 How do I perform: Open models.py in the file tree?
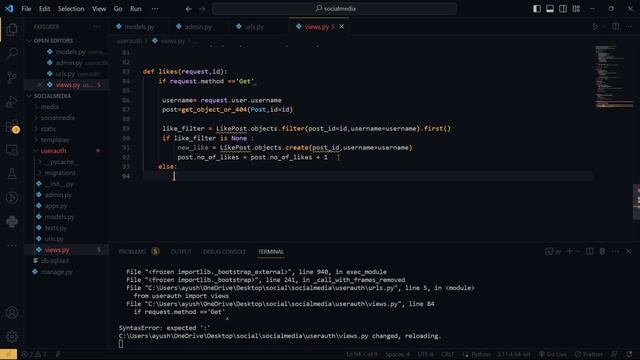pos(59,217)
